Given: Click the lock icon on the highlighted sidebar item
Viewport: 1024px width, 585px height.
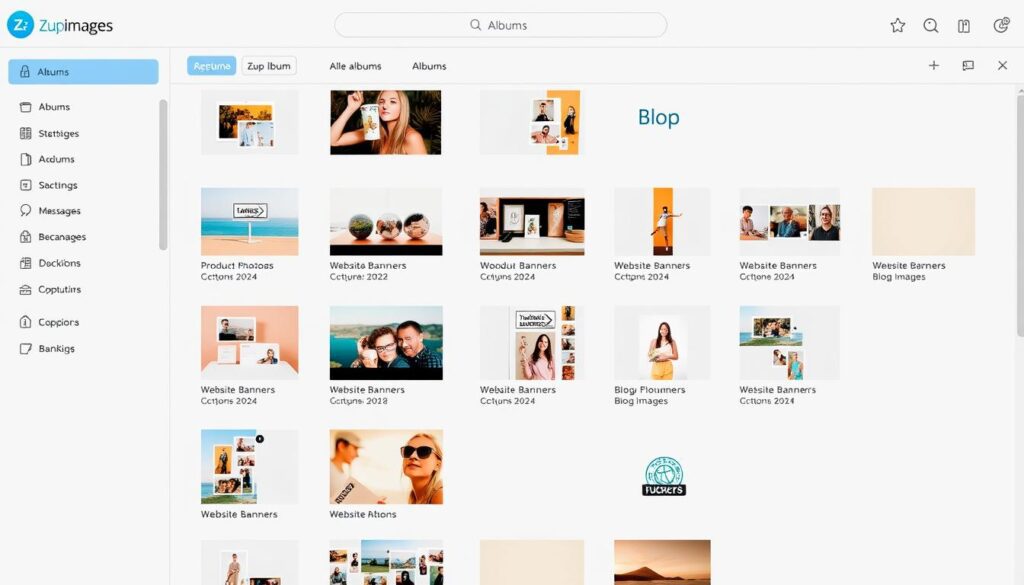Looking at the screenshot, I should click(x=25, y=72).
